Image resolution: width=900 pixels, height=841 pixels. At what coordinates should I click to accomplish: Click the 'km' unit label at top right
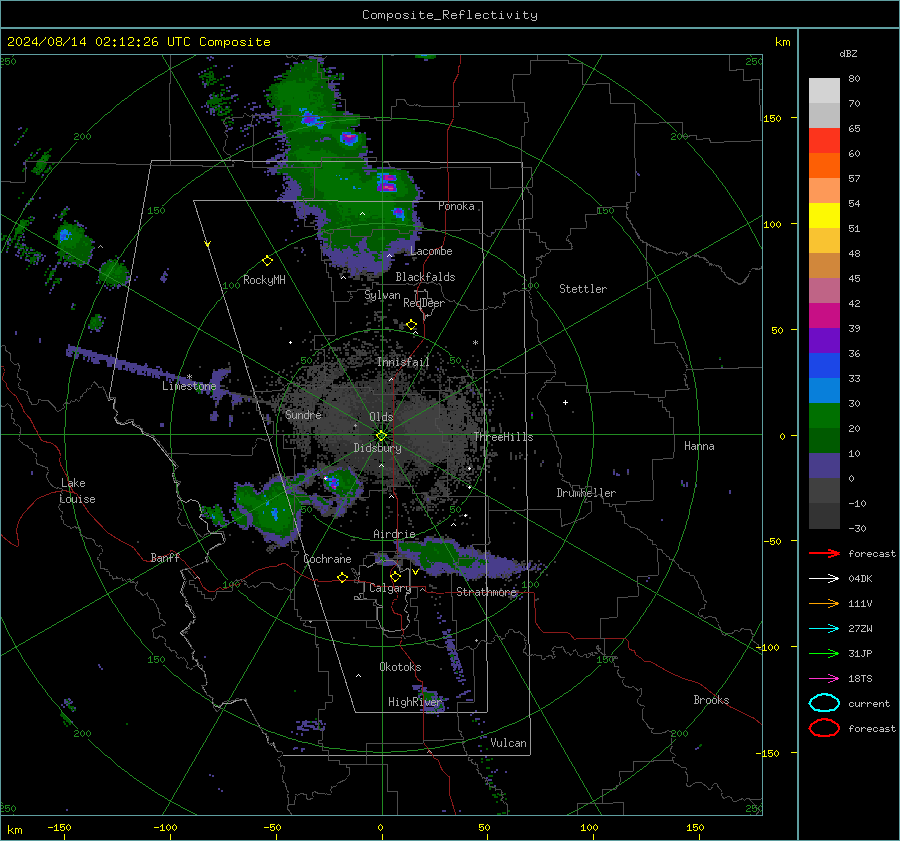tap(782, 42)
